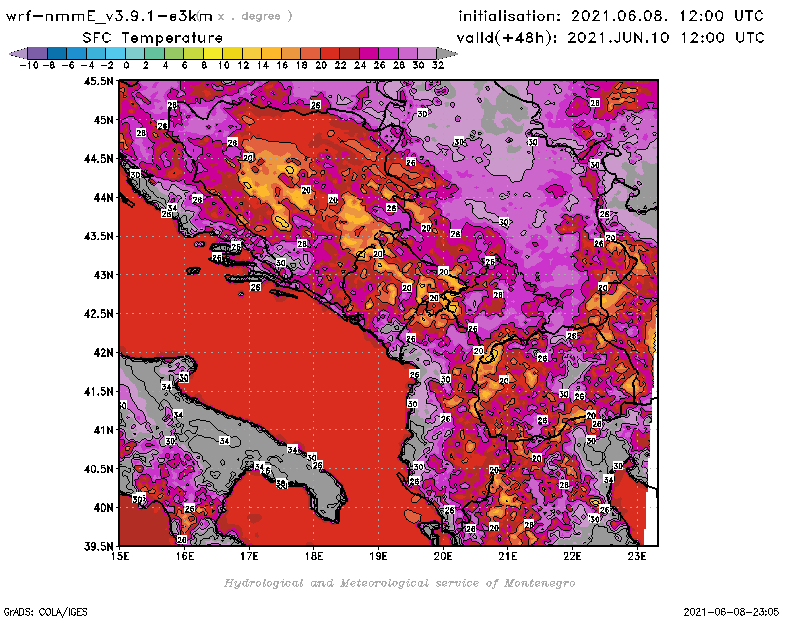Click the latitude label '45.5N'

pyautogui.click(x=98, y=81)
